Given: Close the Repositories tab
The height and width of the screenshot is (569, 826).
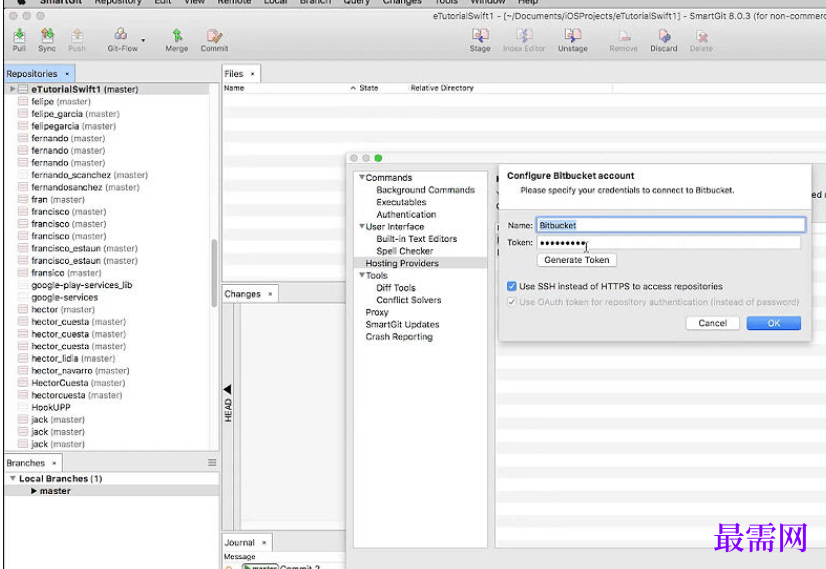Looking at the screenshot, I should tap(67, 74).
